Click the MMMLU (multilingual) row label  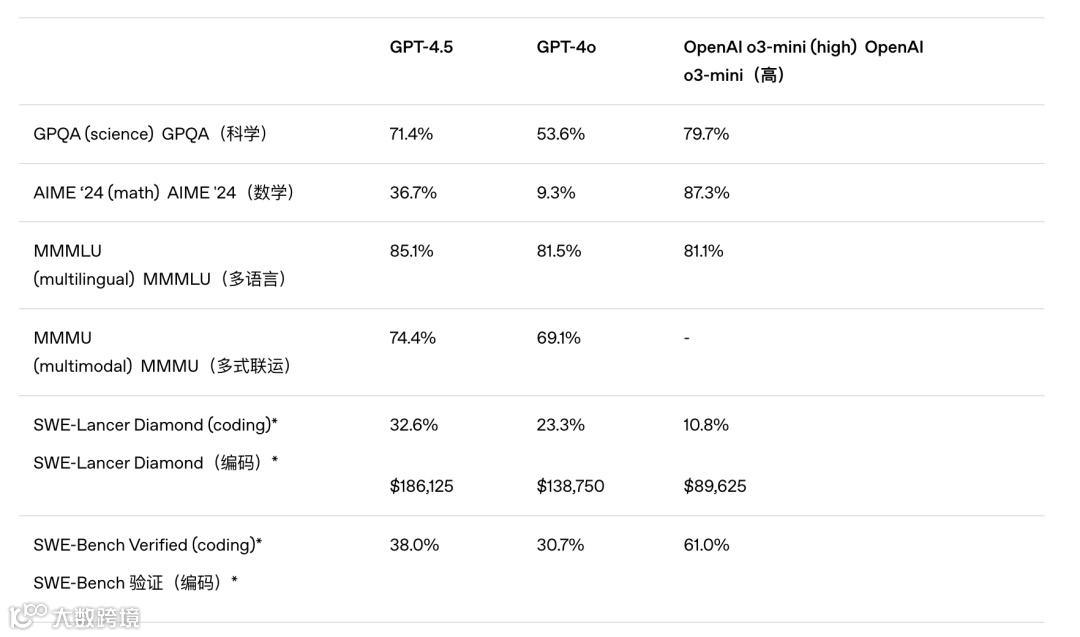160,265
